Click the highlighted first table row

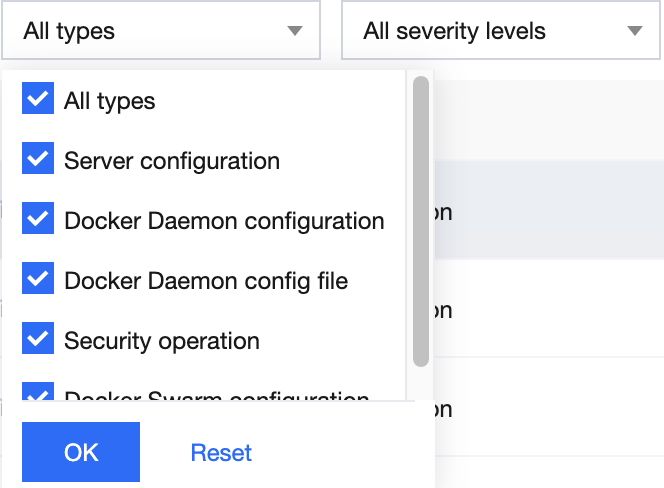[550, 210]
